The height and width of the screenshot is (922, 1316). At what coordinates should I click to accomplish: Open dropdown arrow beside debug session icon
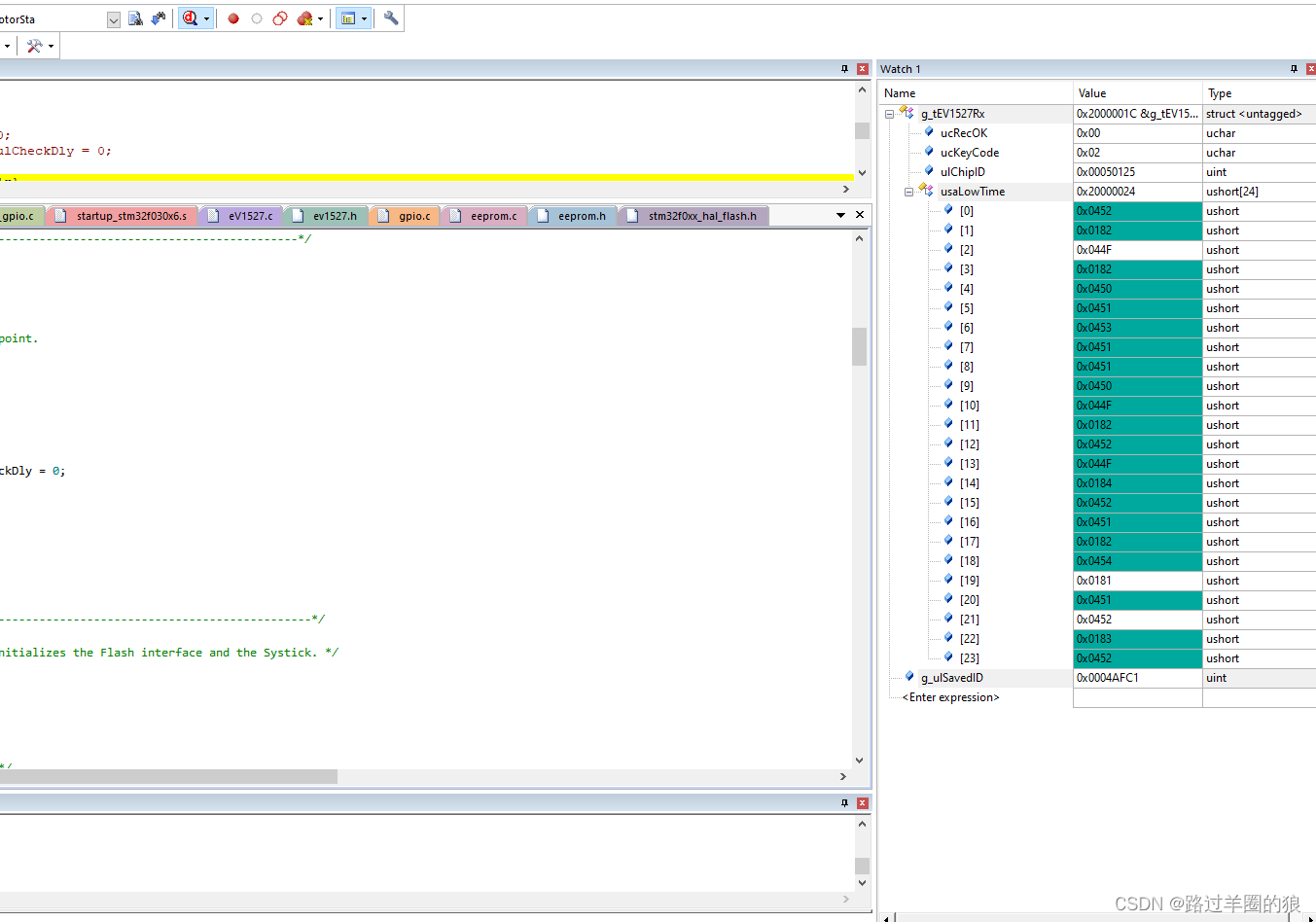click(x=206, y=18)
